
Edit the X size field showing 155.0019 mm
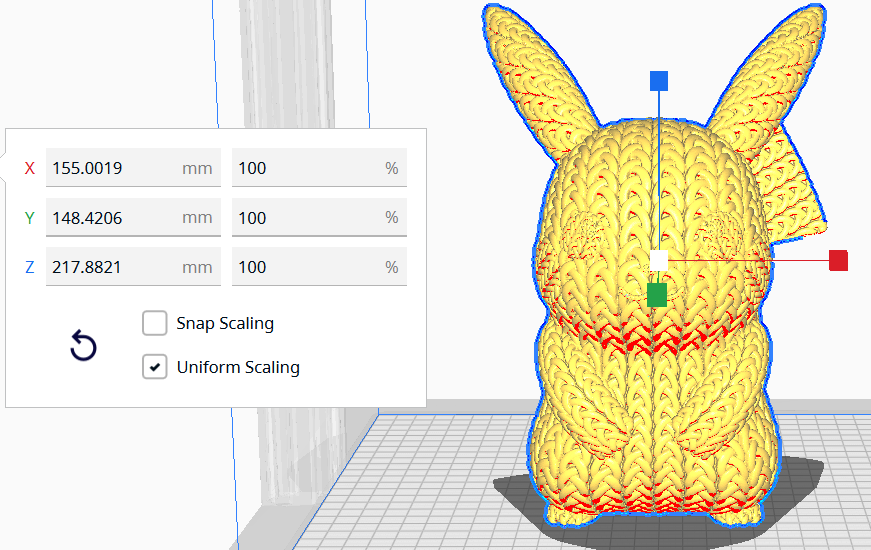point(133,168)
